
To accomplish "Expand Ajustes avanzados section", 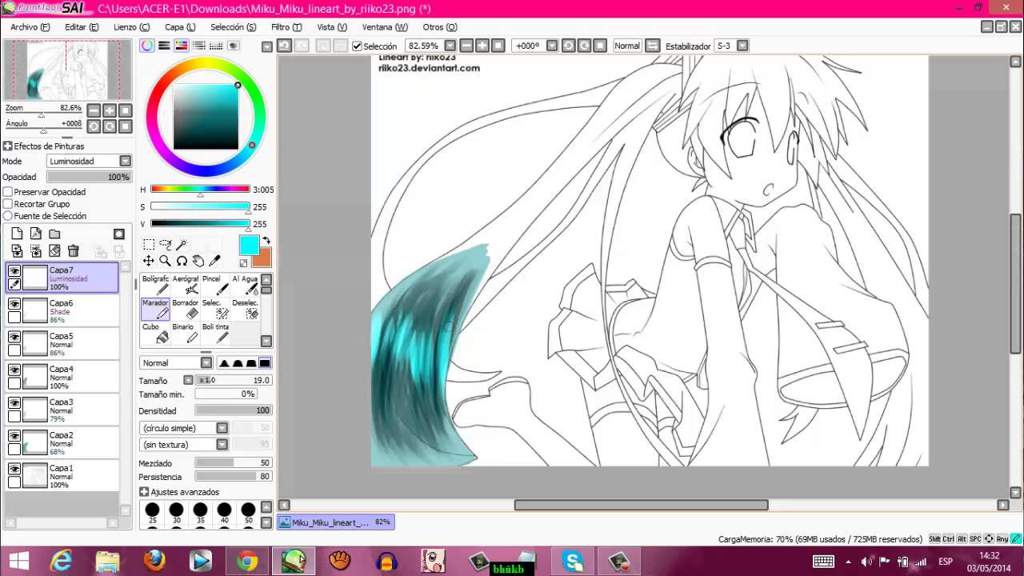I will 144,492.
